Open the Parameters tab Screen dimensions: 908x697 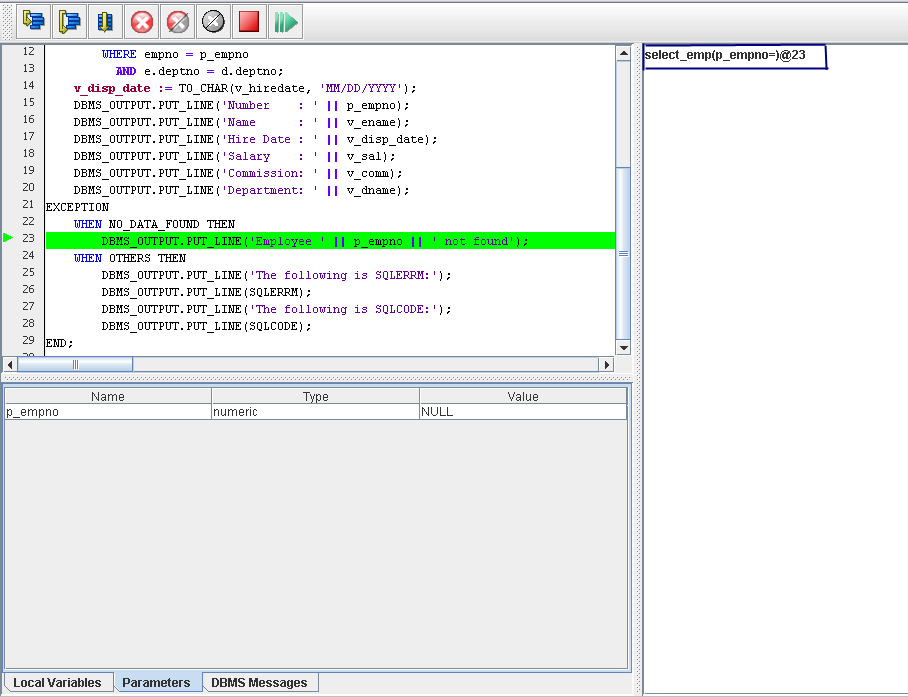[156, 682]
